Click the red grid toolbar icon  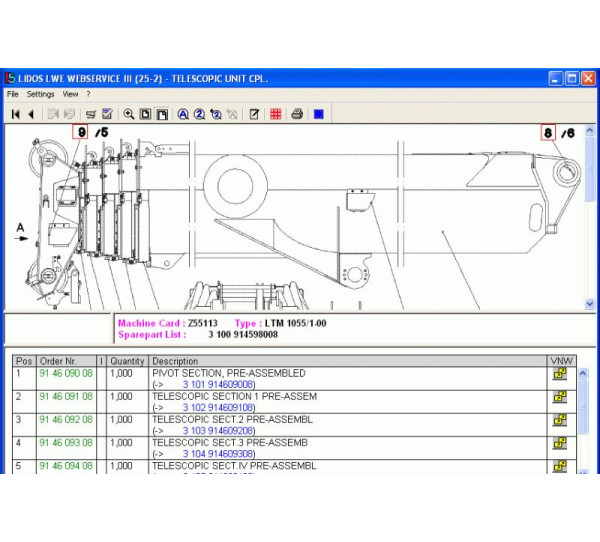[x=275, y=114]
